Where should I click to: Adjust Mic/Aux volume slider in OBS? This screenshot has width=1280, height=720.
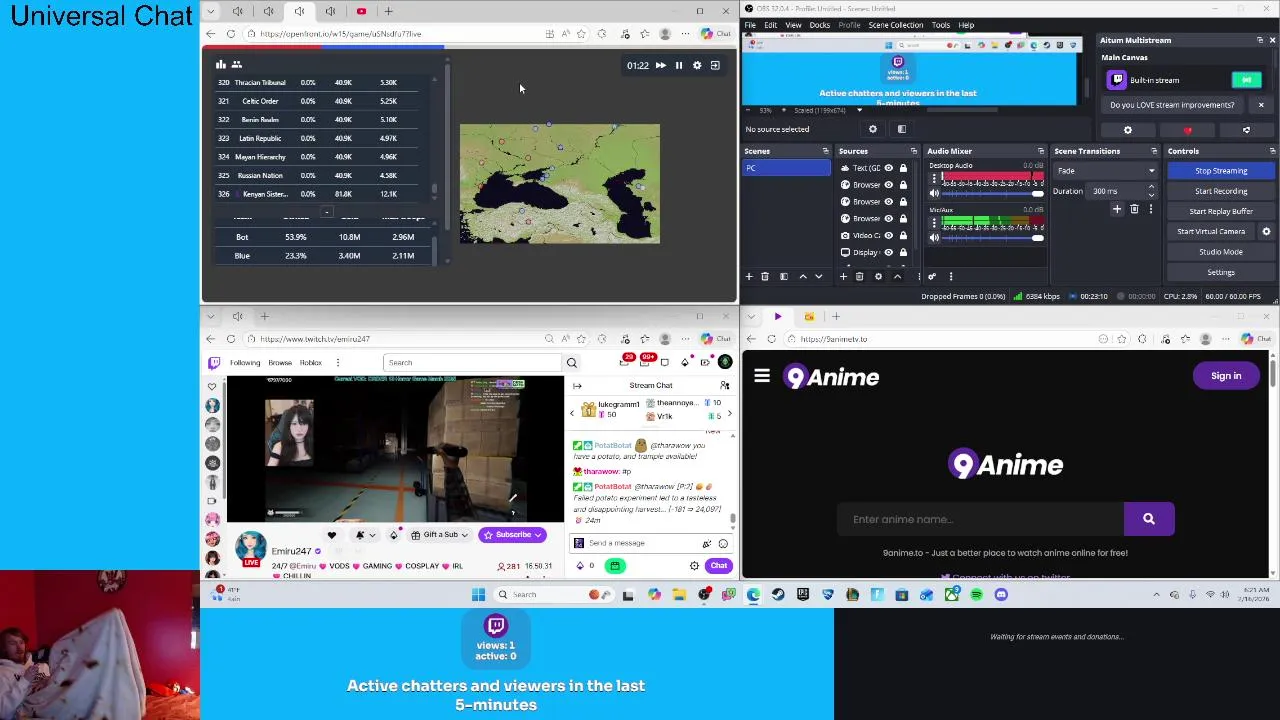click(993, 237)
